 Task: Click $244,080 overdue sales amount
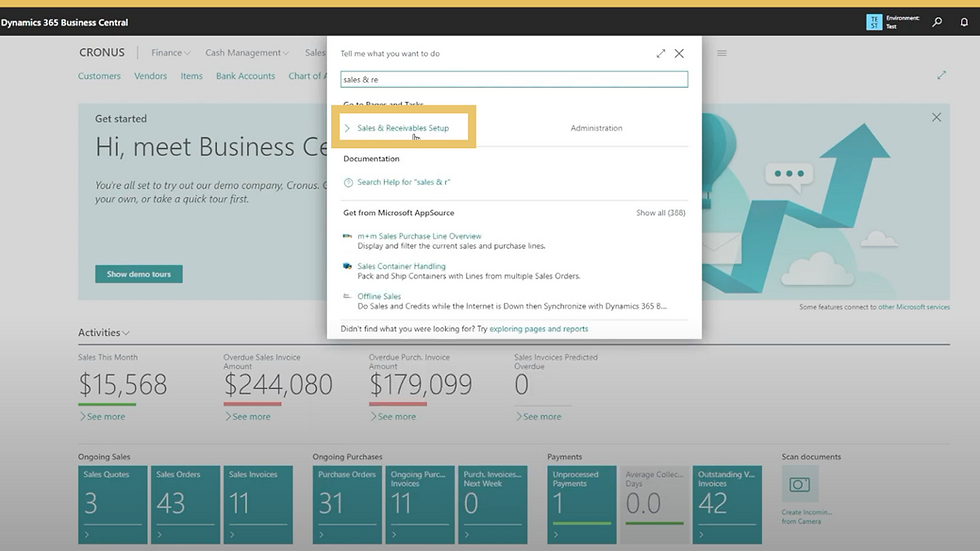[278, 385]
